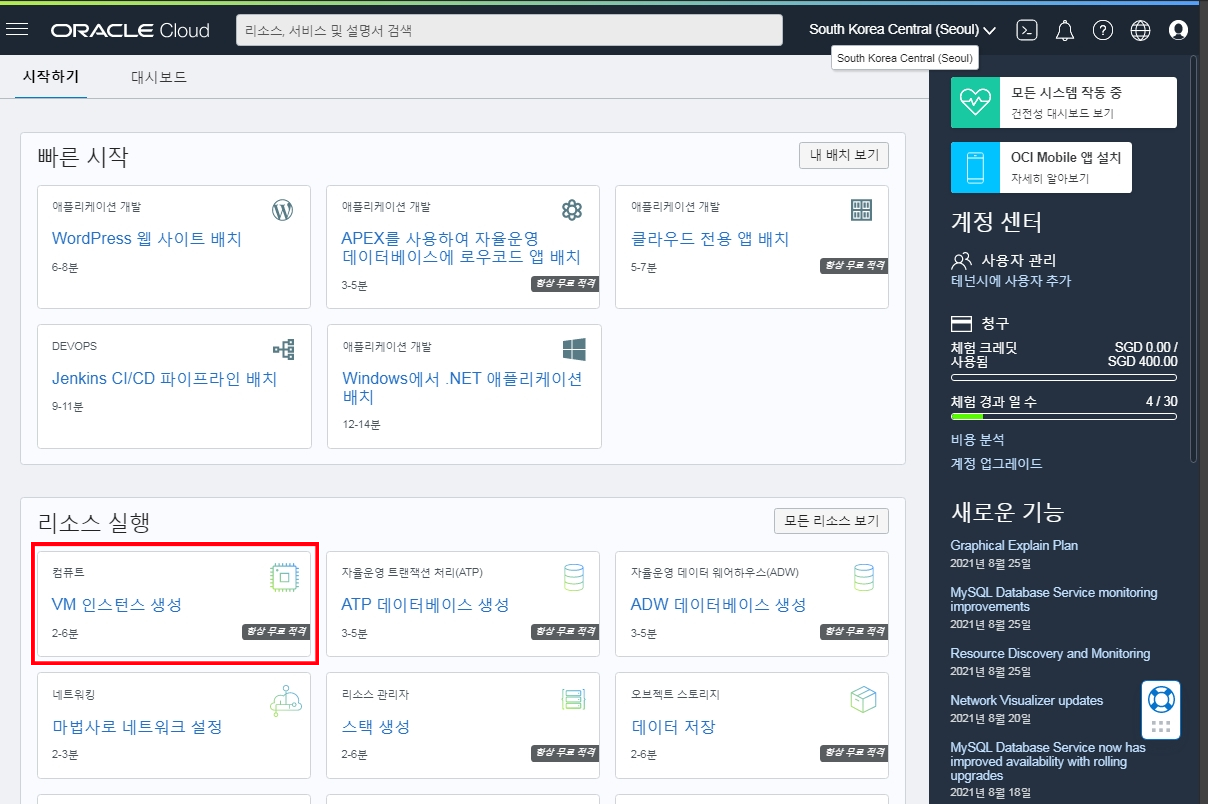Click the WordPress logo icon
The height and width of the screenshot is (804, 1208).
coord(283,210)
